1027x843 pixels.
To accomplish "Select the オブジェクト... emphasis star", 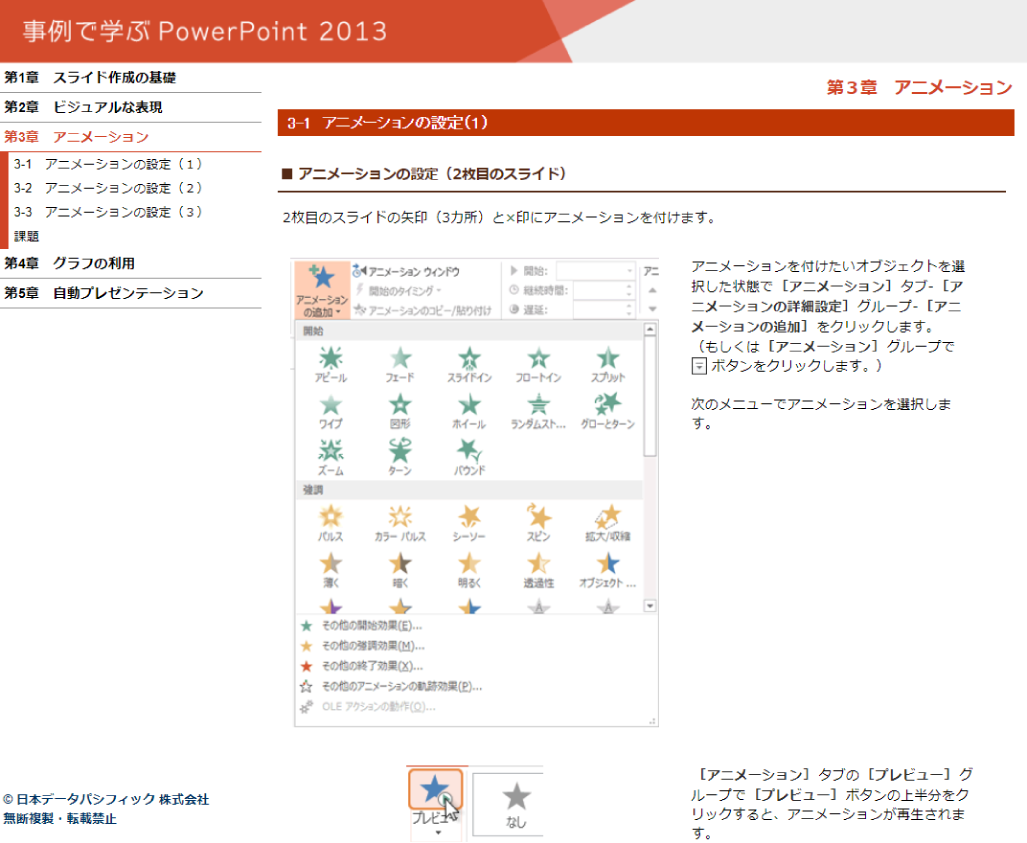I will coord(608,571).
